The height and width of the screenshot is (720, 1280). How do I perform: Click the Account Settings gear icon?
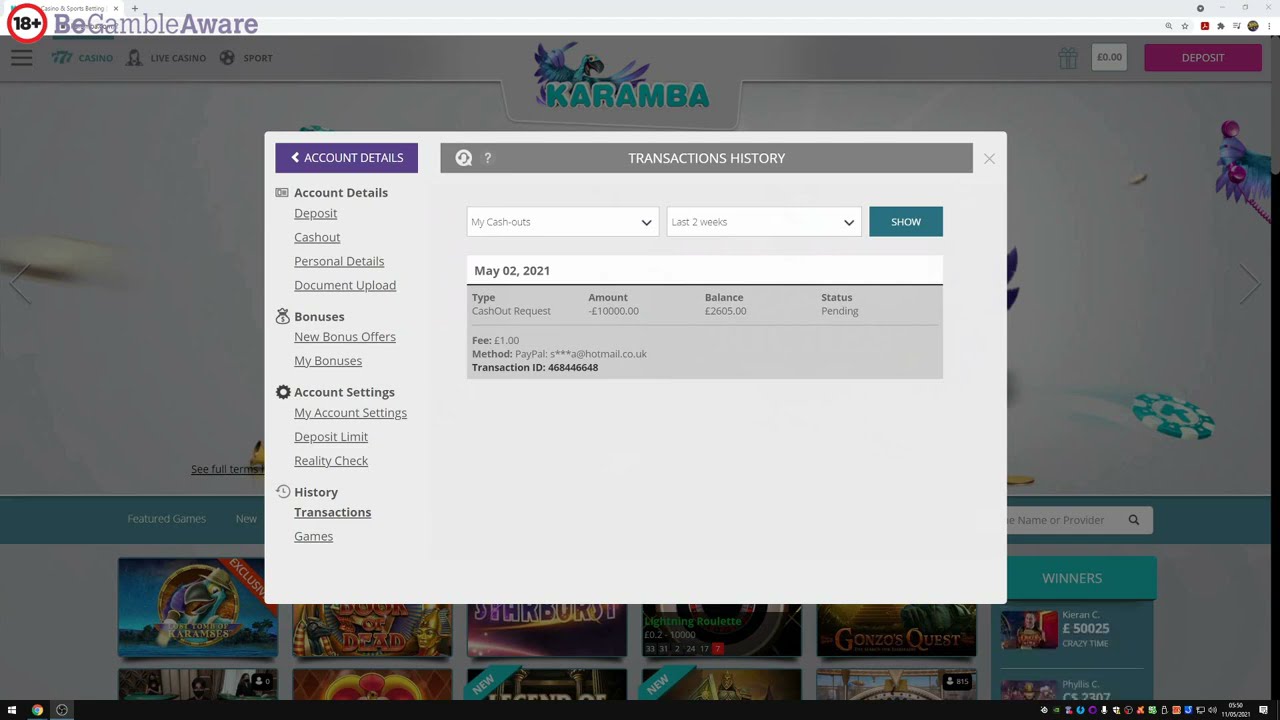pyautogui.click(x=283, y=392)
